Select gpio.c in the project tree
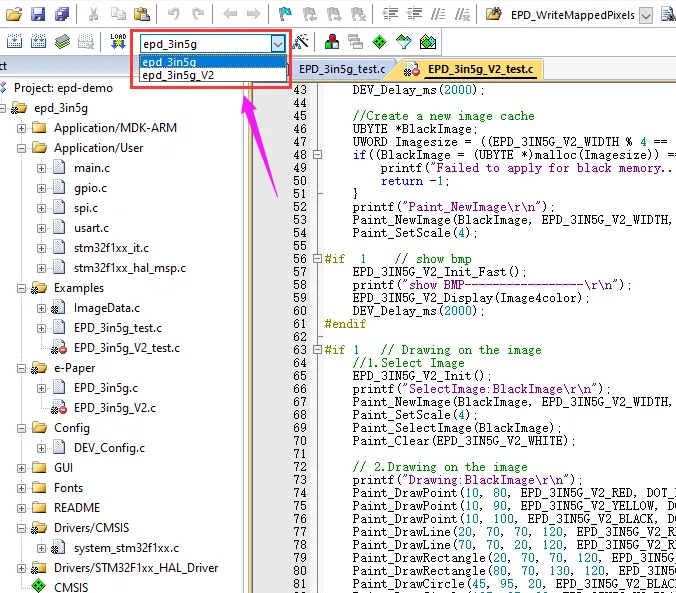Viewport: 676px width, 593px height. (91, 188)
